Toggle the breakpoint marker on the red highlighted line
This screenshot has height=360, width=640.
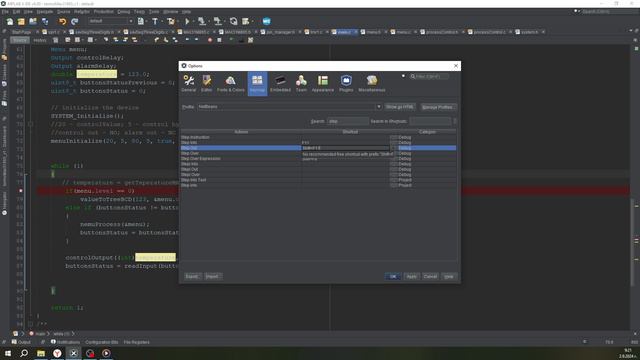click(x=21, y=191)
